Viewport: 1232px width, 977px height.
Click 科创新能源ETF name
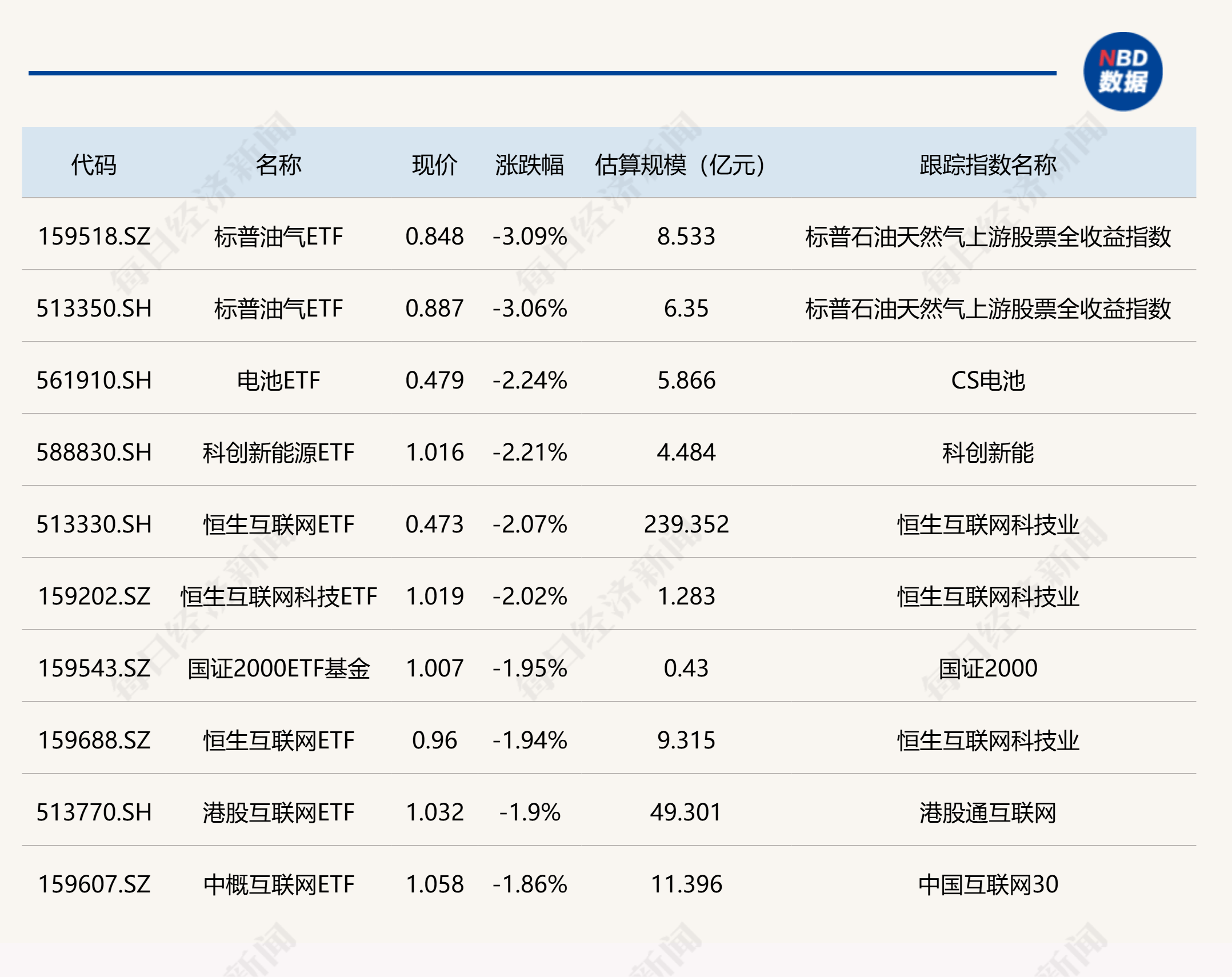pyautogui.click(x=279, y=452)
